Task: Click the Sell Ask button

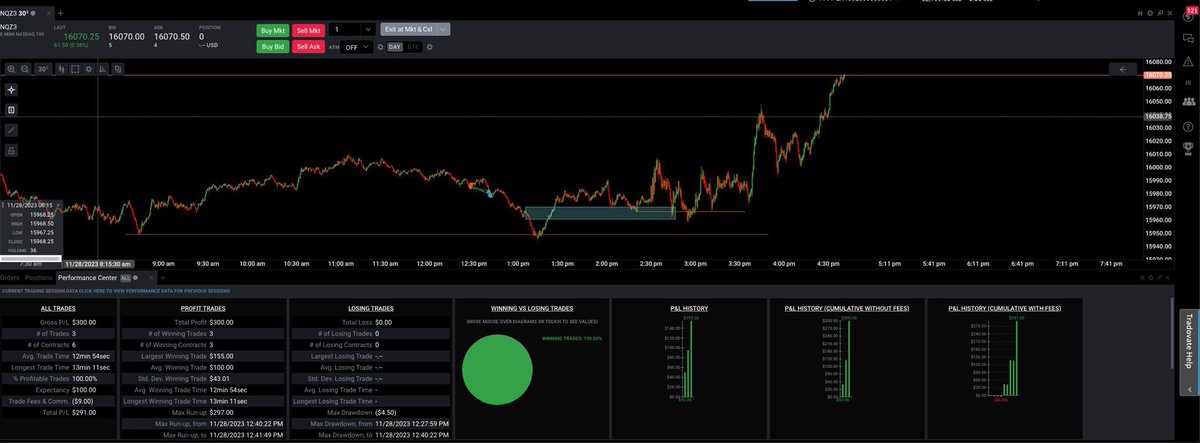Action: [x=308, y=47]
